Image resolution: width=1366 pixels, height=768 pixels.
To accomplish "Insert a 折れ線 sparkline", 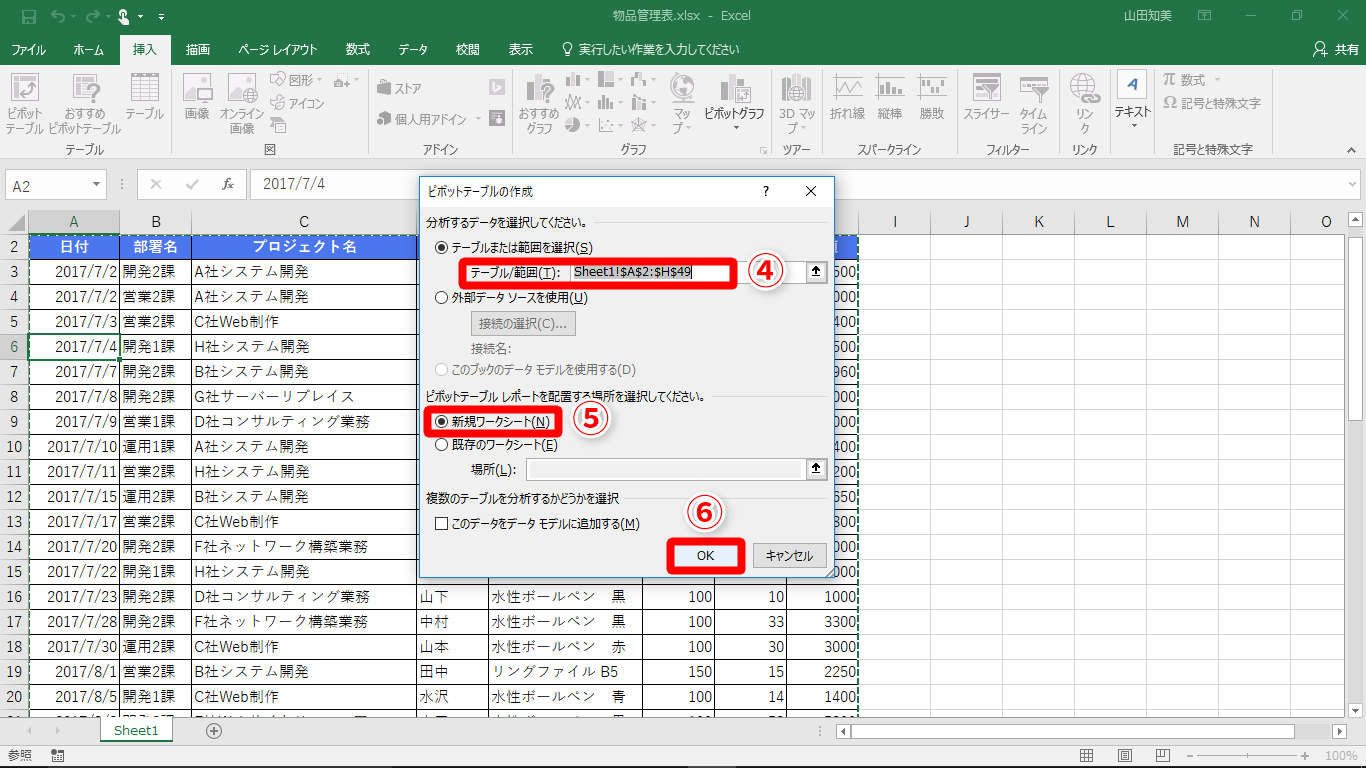I will [847, 96].
